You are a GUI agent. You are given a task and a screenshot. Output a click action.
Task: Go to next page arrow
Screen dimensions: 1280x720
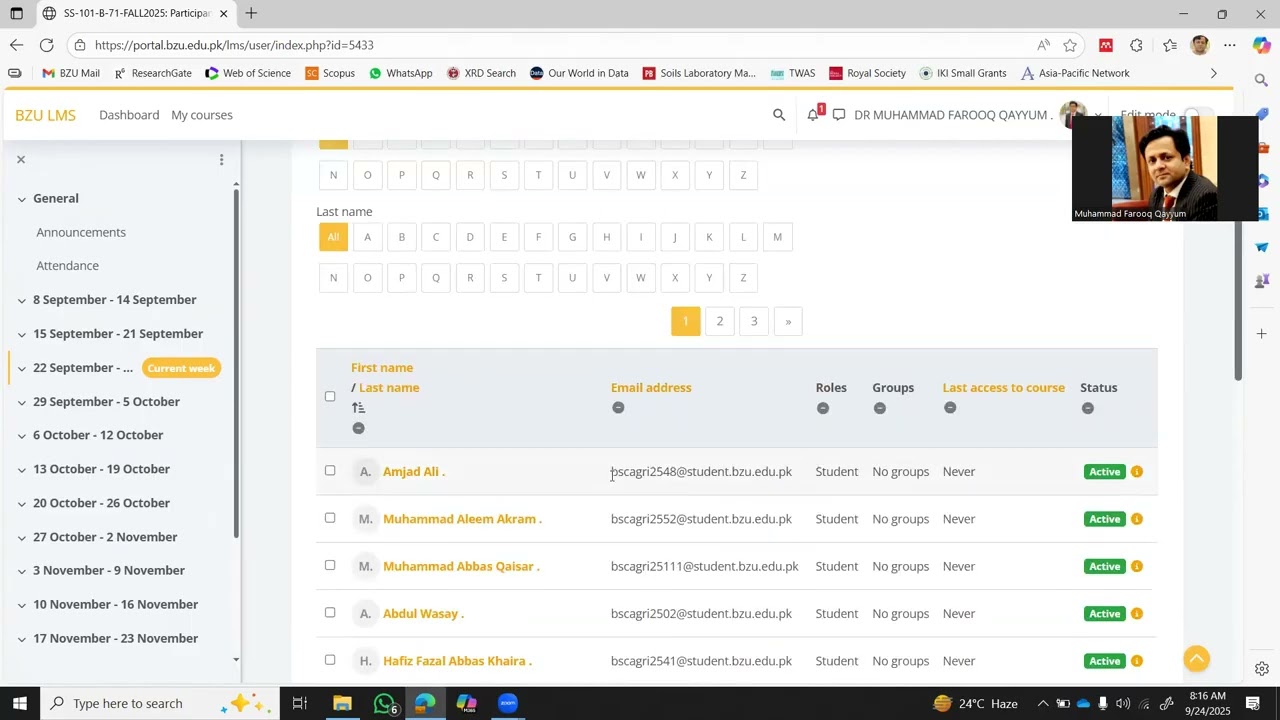[788, 321]
